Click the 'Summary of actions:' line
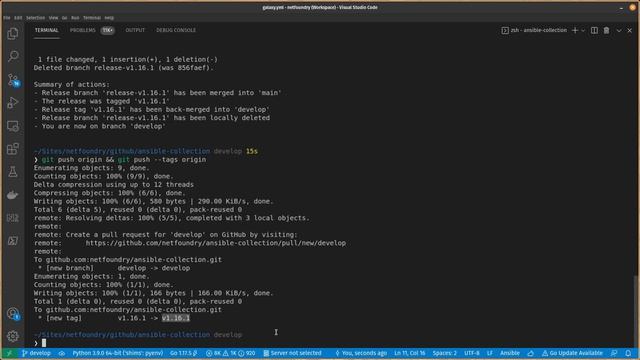 pyautogui.click(x=71, y=84)
